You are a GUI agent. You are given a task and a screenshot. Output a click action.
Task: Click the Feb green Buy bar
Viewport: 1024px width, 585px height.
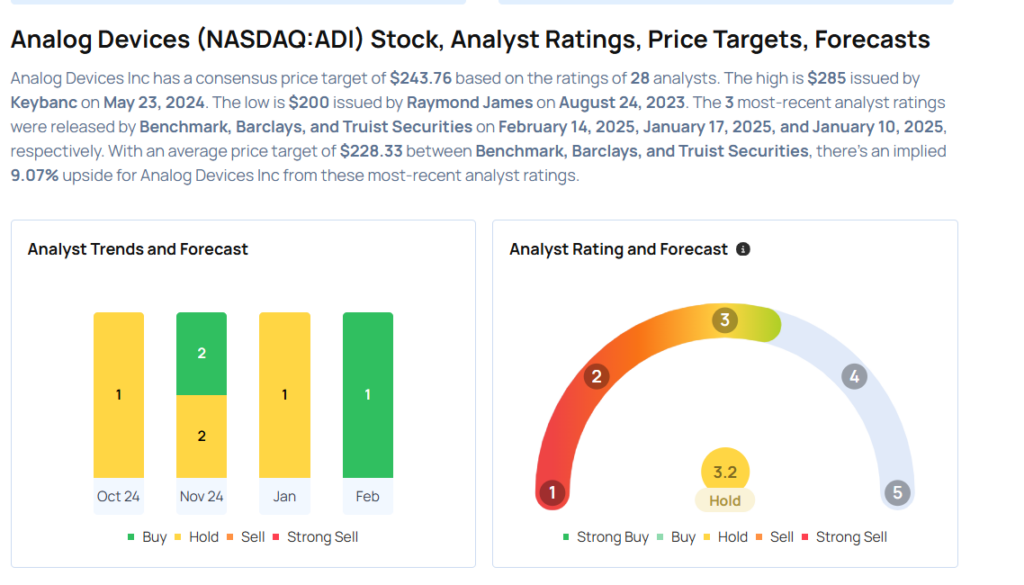click(367, 395)
